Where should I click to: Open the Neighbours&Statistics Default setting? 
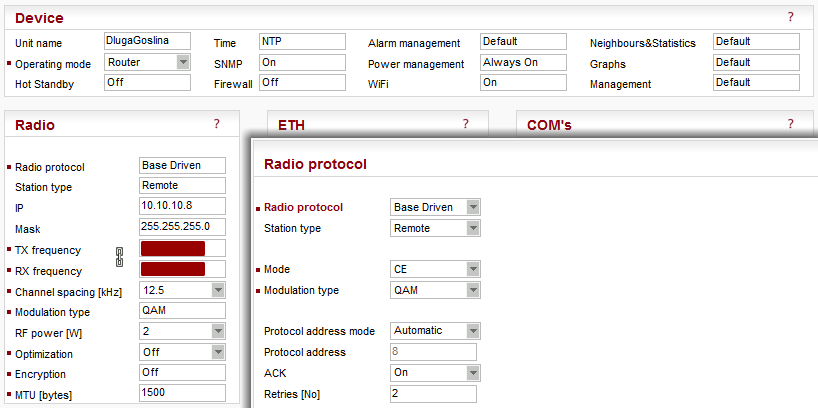[756, 41]
